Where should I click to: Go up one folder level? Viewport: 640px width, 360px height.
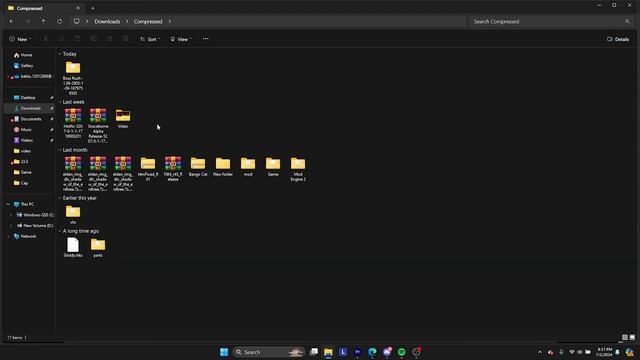[43, 21]
